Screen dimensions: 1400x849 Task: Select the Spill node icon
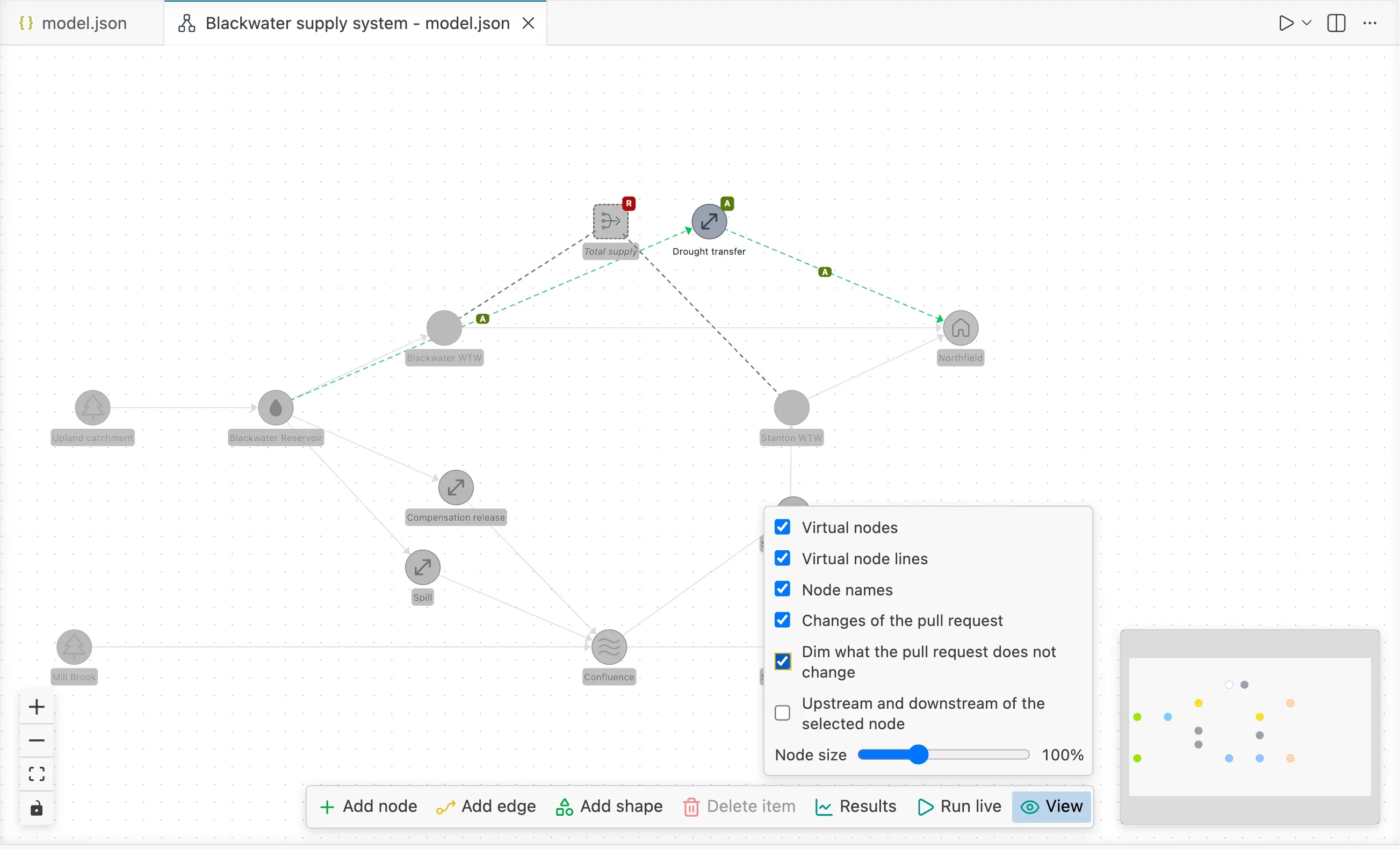click(423, 566)
